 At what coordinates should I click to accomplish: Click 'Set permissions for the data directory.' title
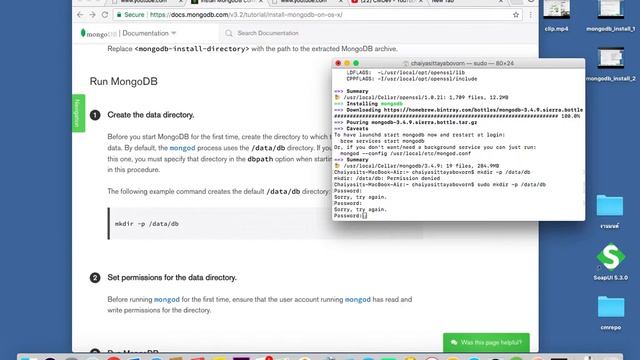point(172,278)
